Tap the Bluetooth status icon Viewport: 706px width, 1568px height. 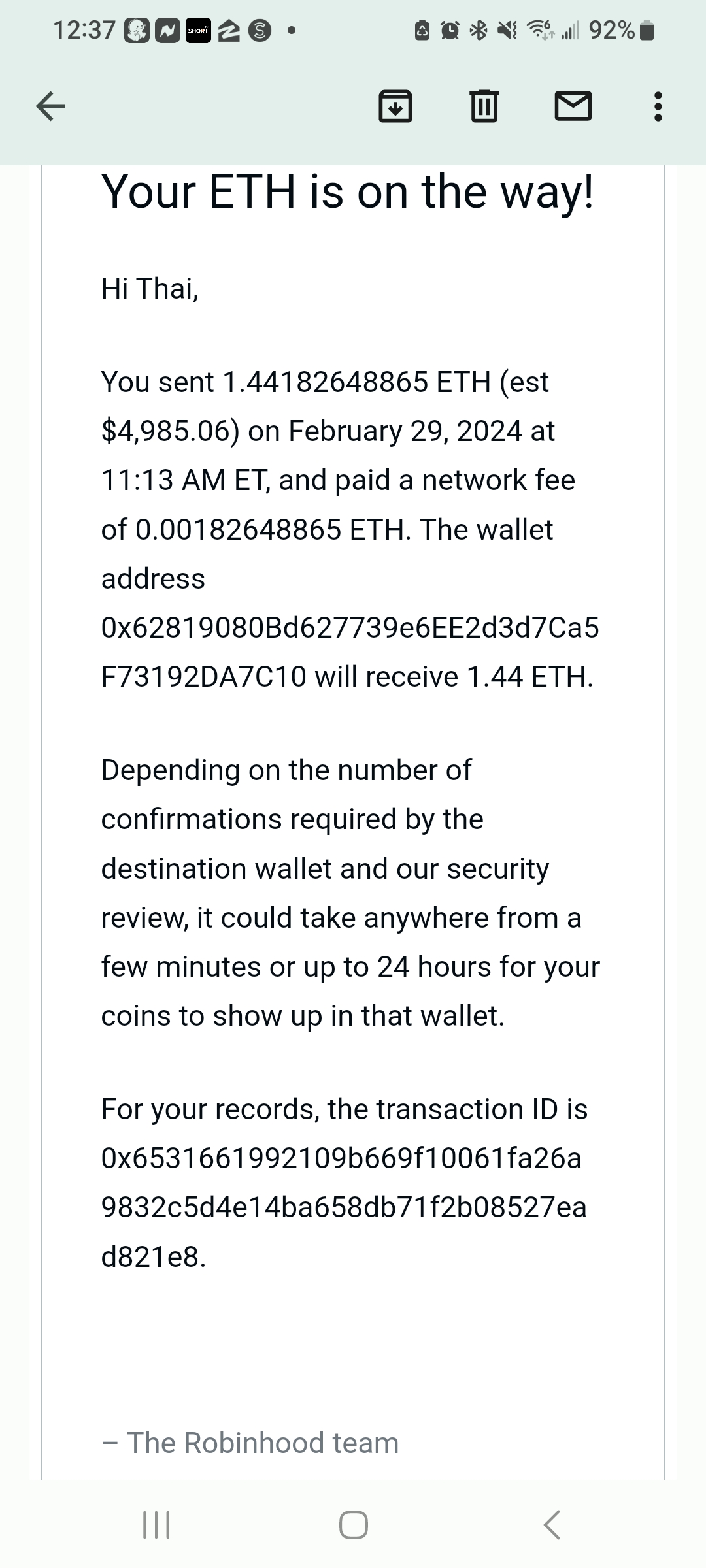pyautogui.click(x=479, y=30)
